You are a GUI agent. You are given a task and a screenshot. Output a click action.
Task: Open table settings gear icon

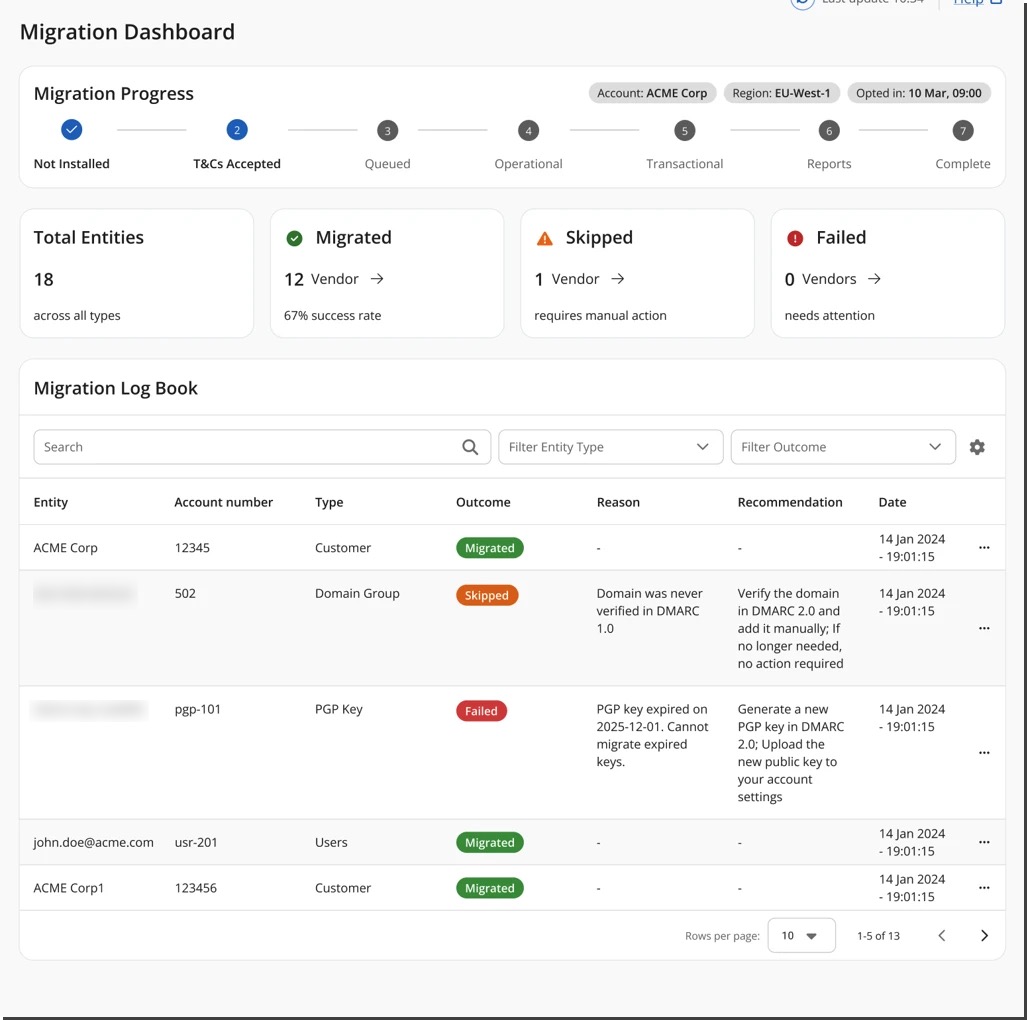pyautogui.click(x=977, y=447)
